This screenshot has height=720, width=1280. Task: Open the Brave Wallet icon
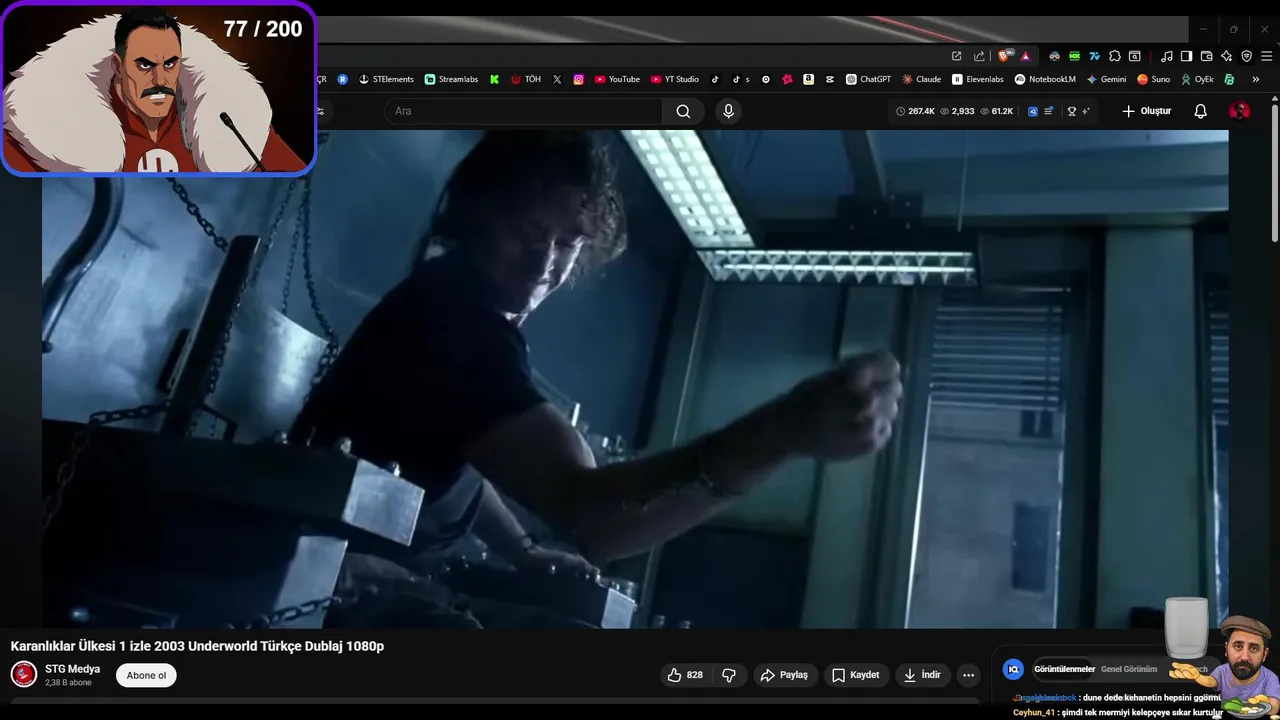point(1206,56)
